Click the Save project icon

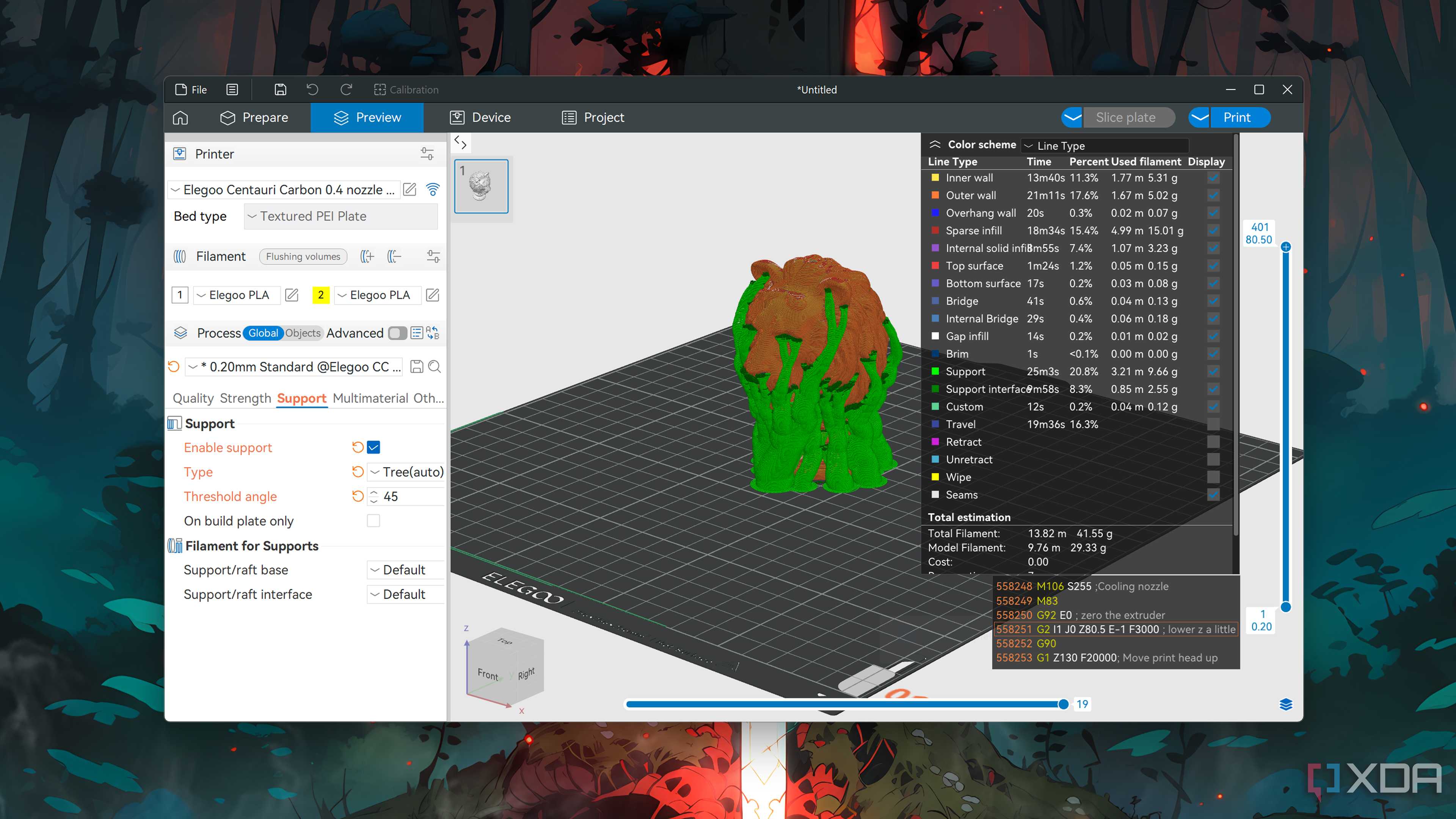pyautogui.click(x=280, y=89)
